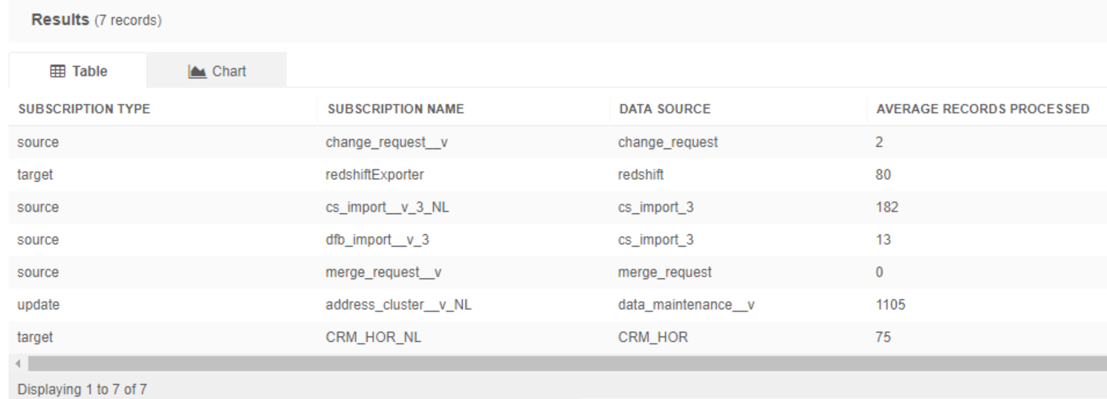Sort by Subscription Name column header
Viewport: 1107px width, 399px height.
[x=396, y=109]
